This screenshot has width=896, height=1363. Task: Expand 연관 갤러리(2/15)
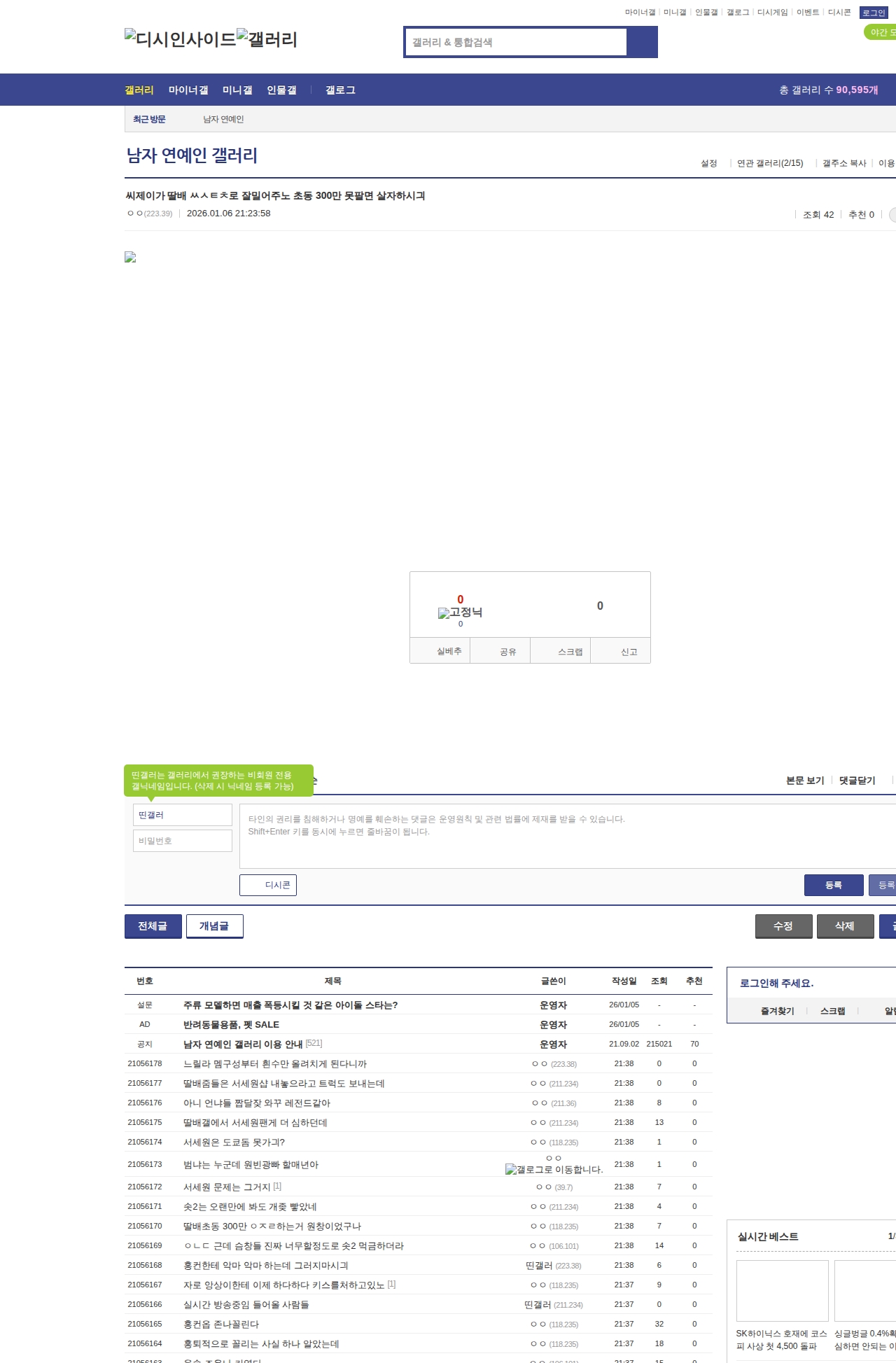click(770, 163)
